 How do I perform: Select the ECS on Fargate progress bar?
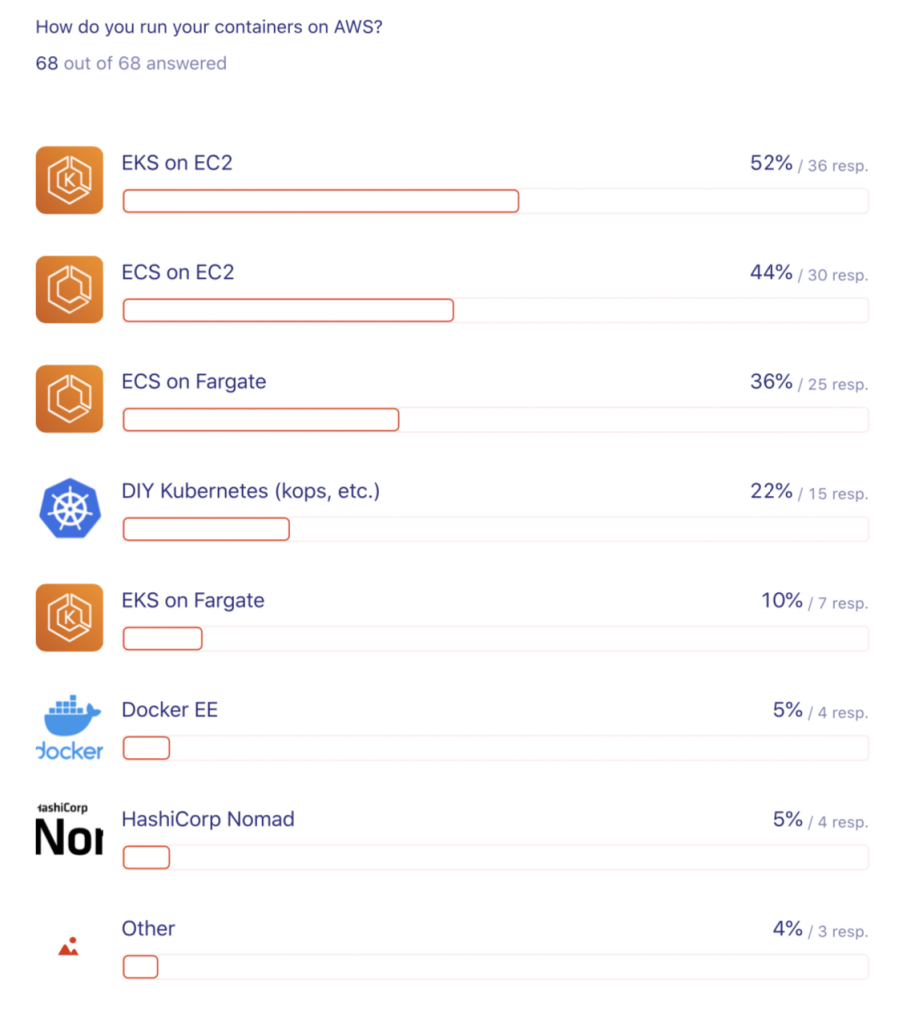[496, 420]
